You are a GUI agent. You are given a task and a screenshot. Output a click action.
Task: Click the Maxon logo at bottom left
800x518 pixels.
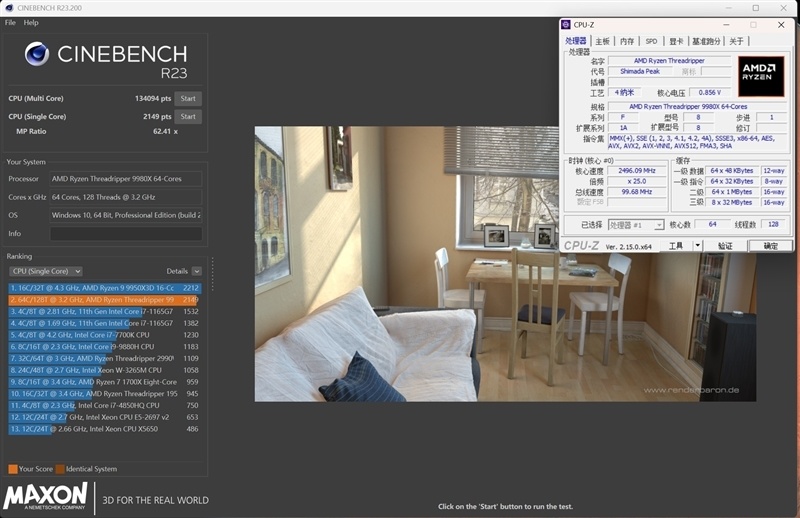46,497
